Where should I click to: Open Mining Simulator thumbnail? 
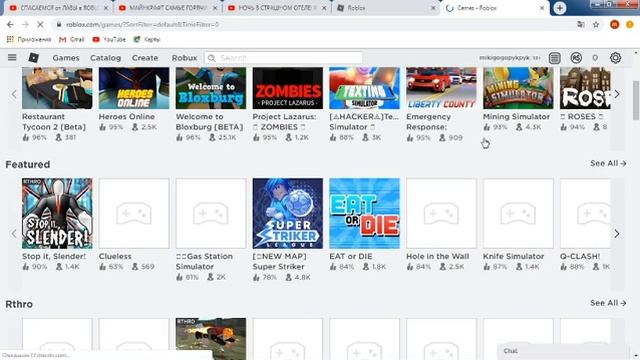coord(518,88)
